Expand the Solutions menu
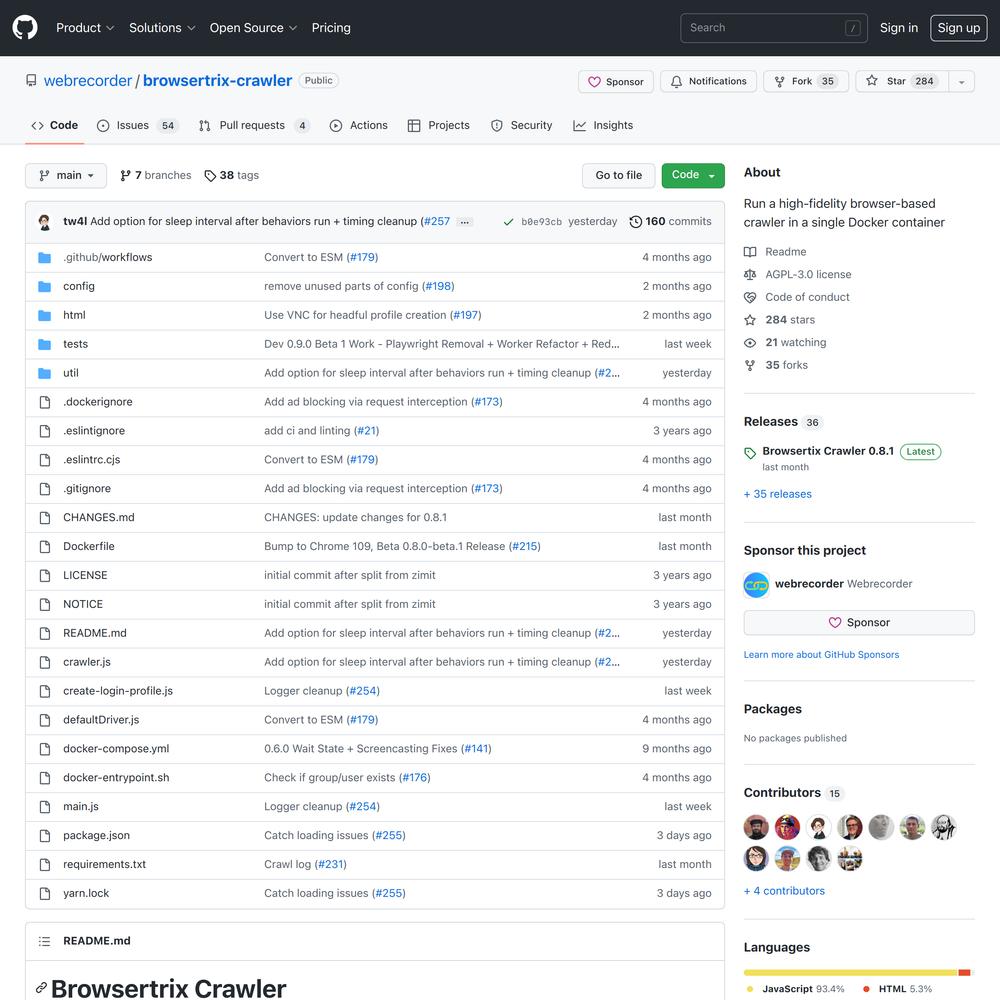This screenshot has height=1000, width=1000. (x=161, y=27)
